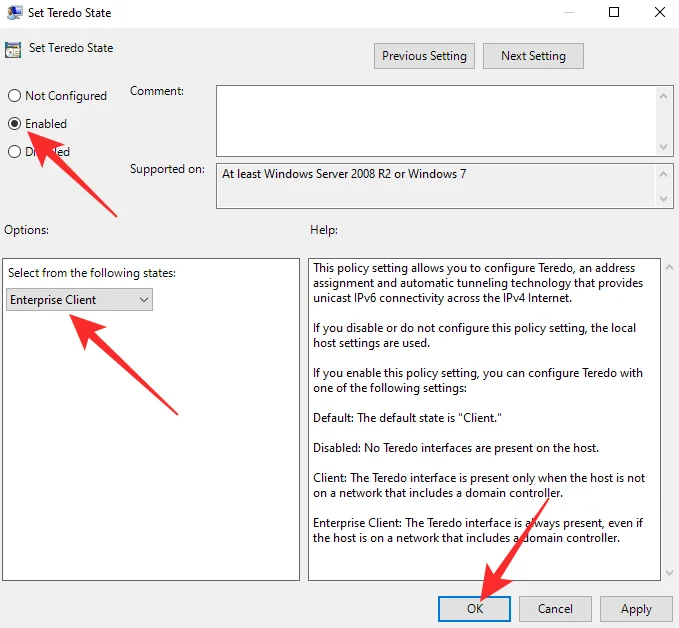Maximize the Set Teredo State window
The image size is (679, 628).
click(x=614, y=12)
